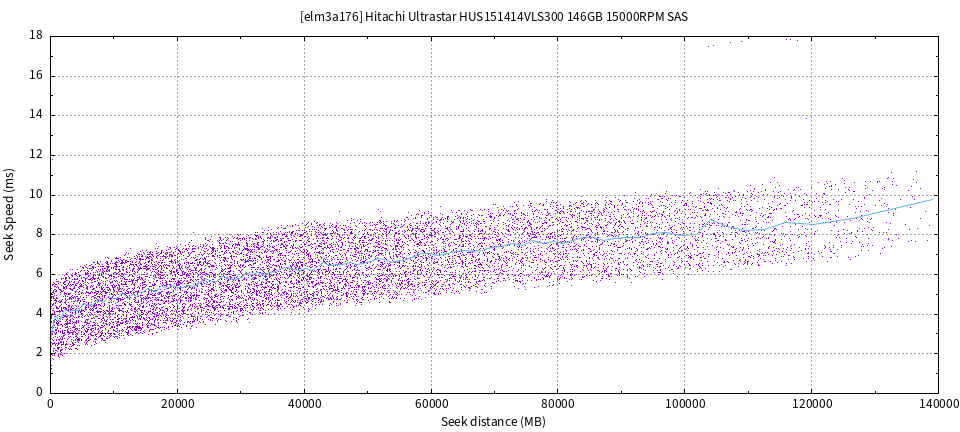Click the 2 y-axis tick label
Image resolution: width=960 pixels, height=432 pixels.
point(38,352)
